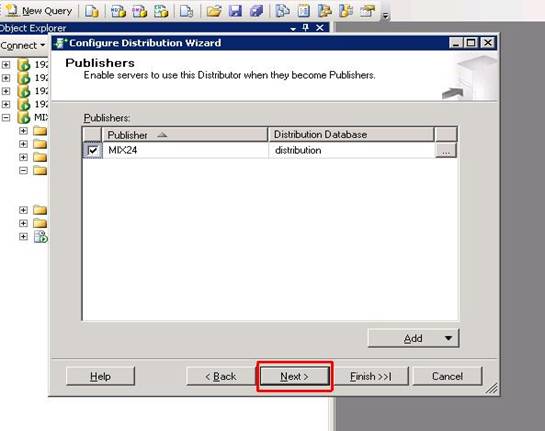Image resolution: width=545 pixels, height=431 pixels.
Task: Click the toolbar options overflow arrow
Action: 385,16
